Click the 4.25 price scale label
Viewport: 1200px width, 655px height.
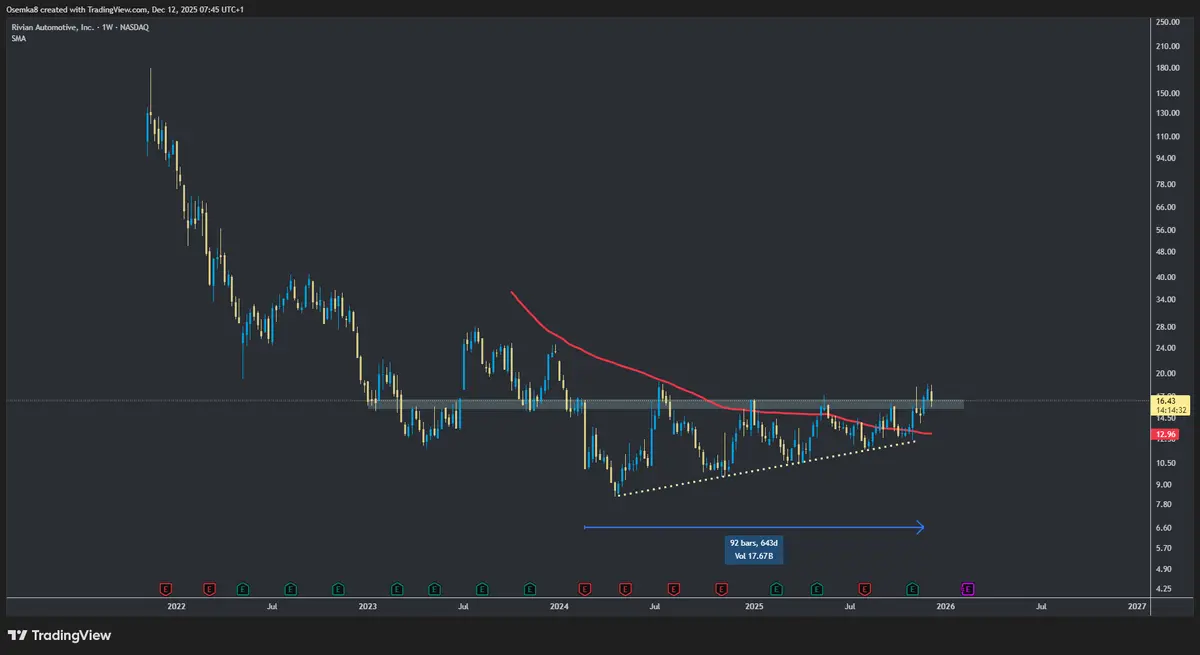click(1164, 589)
